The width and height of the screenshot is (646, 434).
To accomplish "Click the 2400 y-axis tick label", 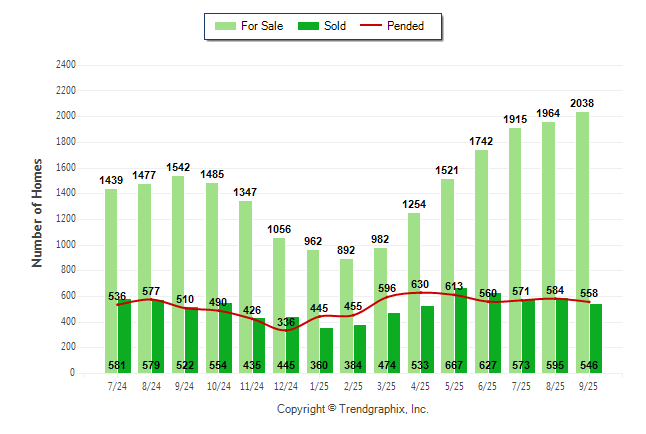I will [65, 64].
